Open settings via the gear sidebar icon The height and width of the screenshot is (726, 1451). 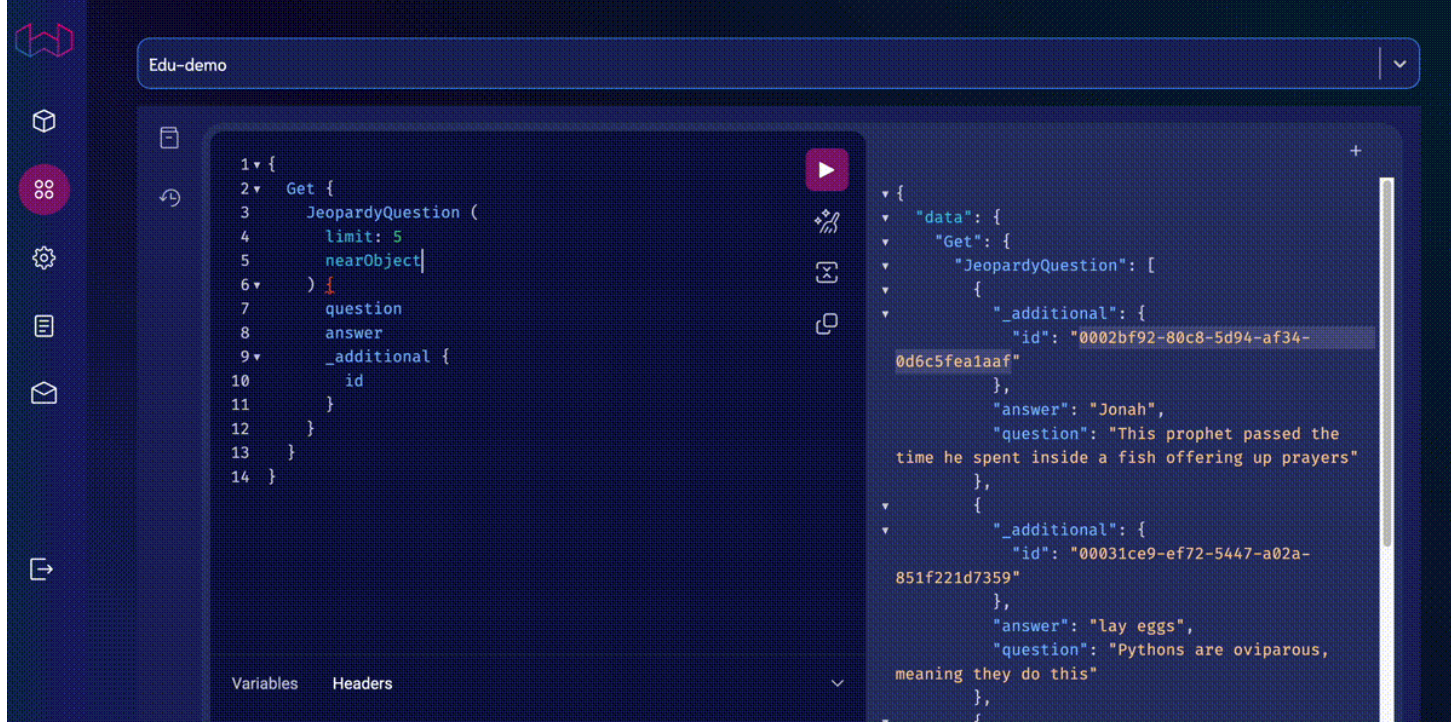click(44, 258)
